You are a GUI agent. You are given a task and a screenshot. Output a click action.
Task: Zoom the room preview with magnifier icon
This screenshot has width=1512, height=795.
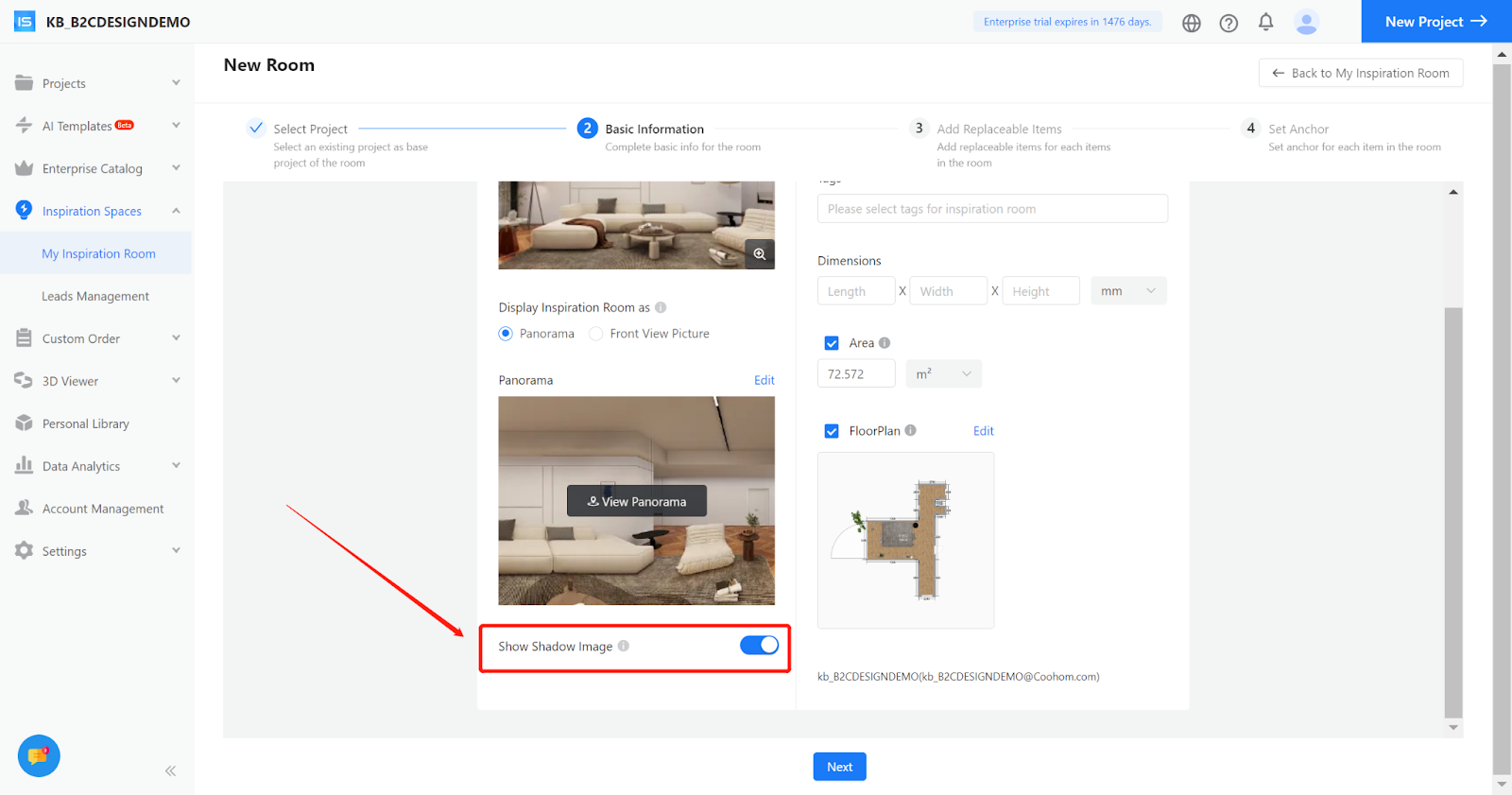[x=759, y=253]
